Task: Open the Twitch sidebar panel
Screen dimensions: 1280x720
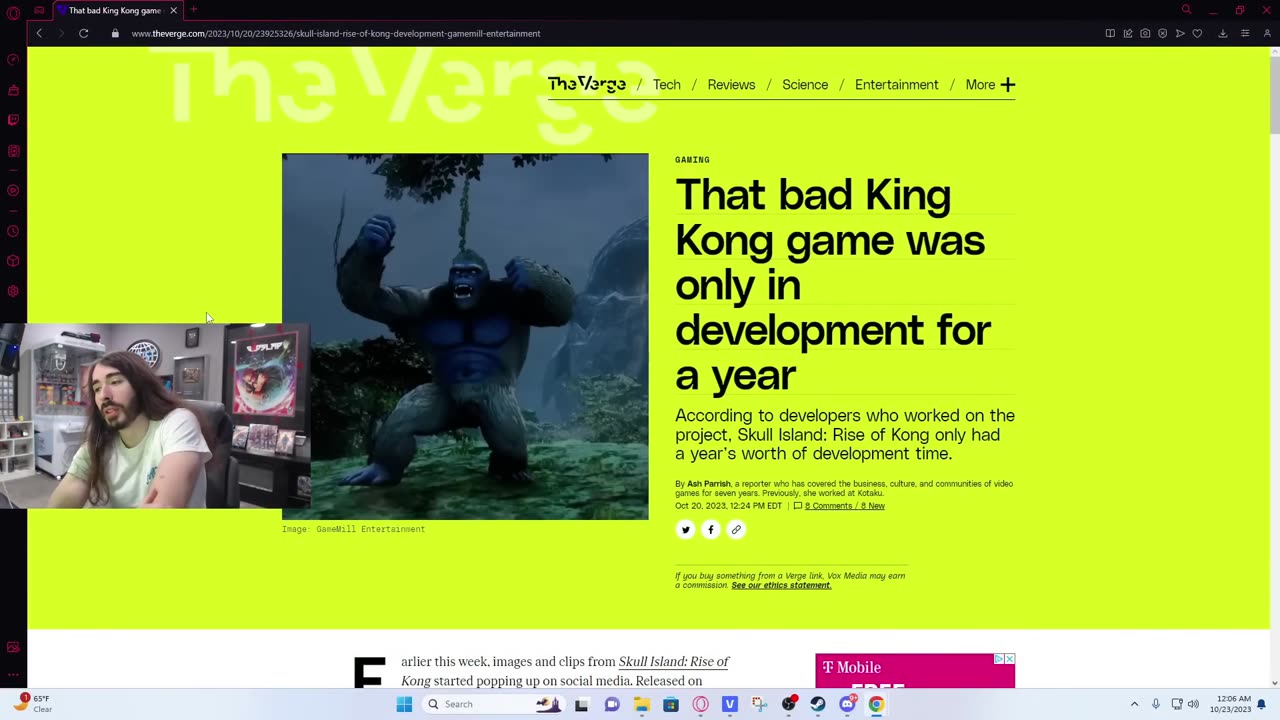Action: [13, 121]
